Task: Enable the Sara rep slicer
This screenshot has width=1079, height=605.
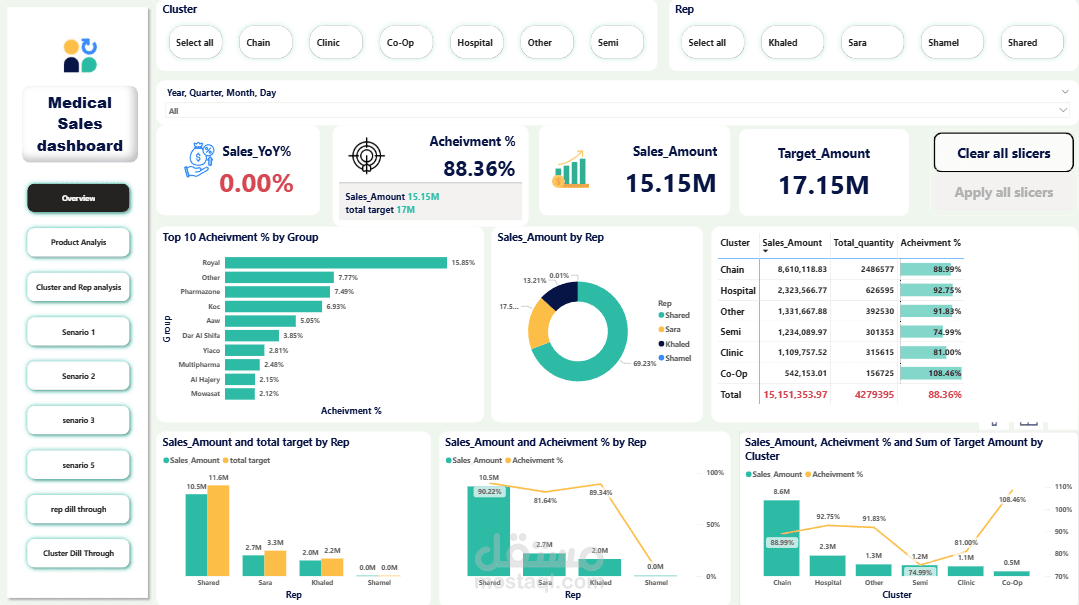Action: 872,42
